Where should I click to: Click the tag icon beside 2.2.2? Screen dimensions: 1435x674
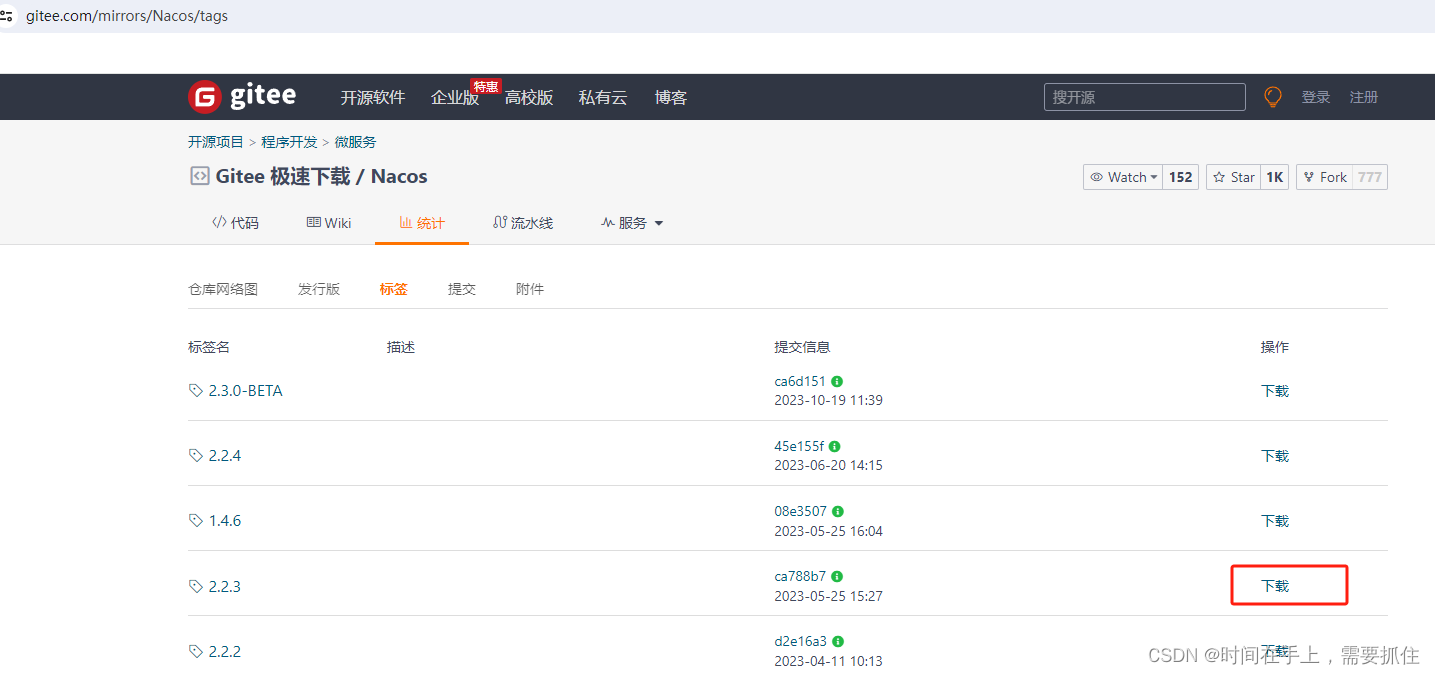[196, 651]
